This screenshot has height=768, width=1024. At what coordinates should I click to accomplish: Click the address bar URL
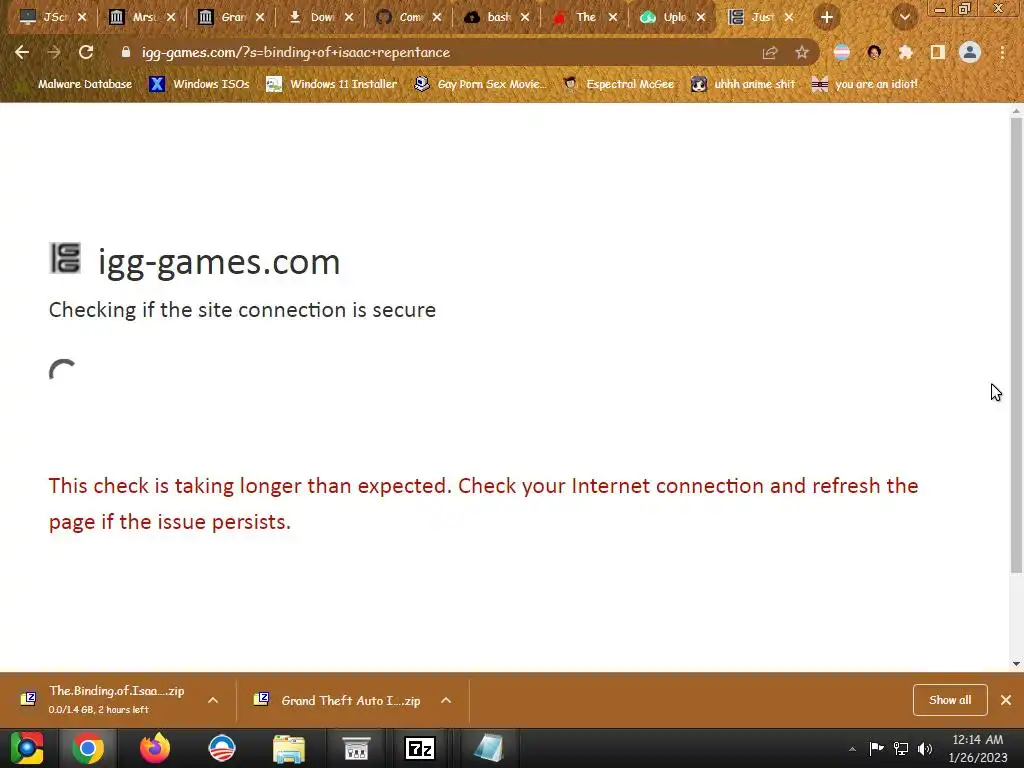click(x=296, y=52)
